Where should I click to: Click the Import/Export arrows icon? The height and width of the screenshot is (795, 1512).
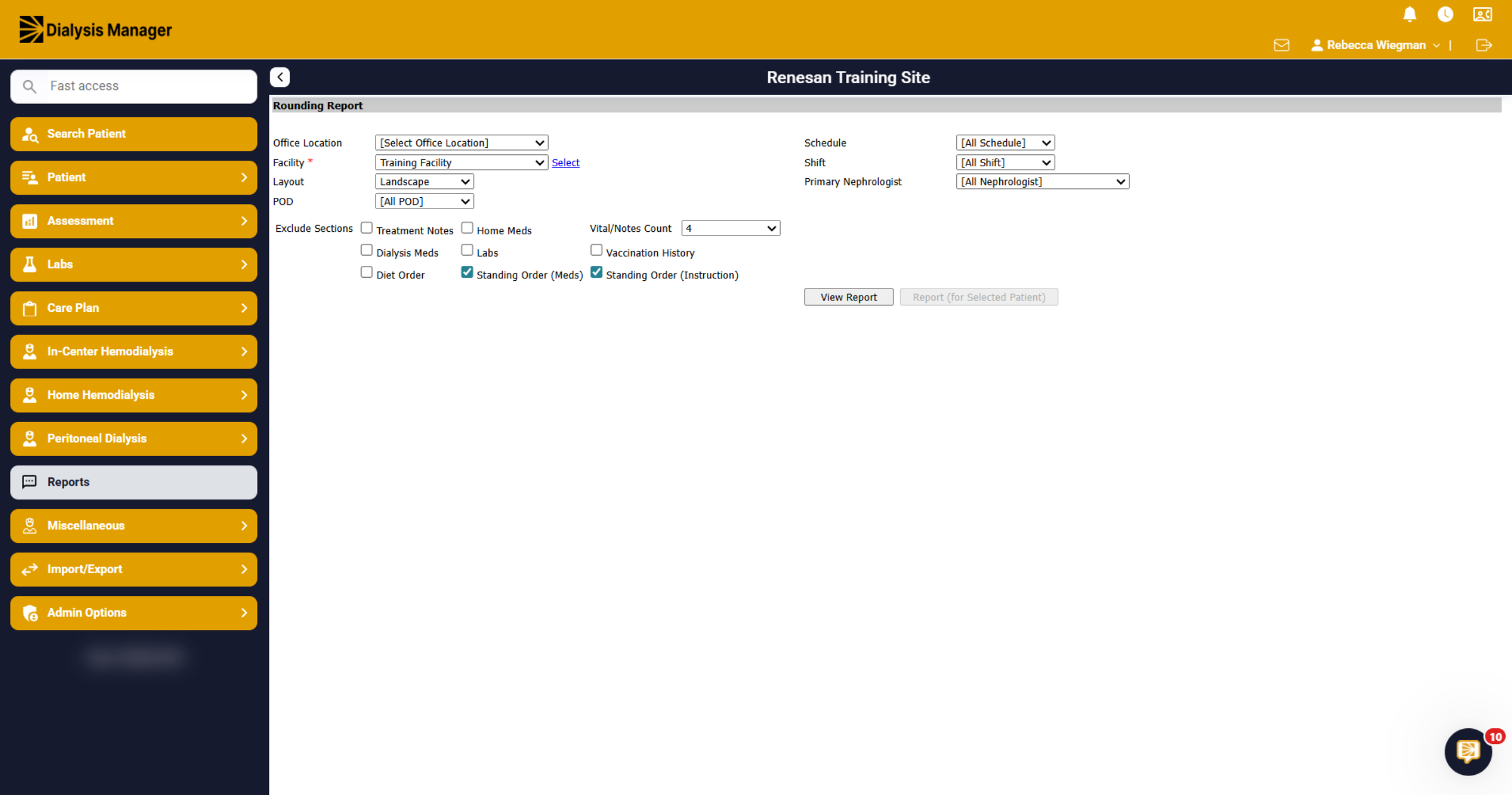tap(30, 569)
